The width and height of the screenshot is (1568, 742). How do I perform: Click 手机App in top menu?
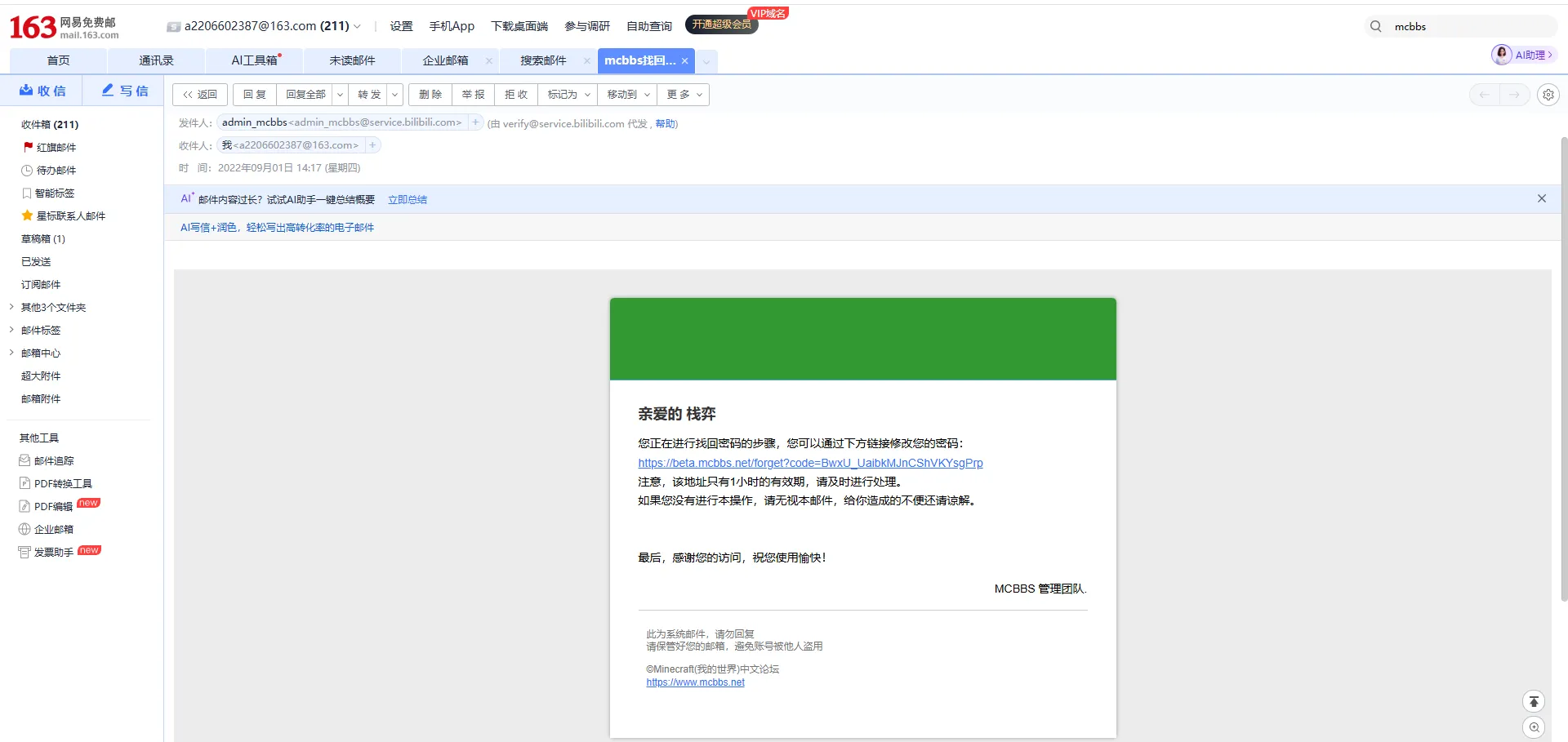tap(452, 27)
